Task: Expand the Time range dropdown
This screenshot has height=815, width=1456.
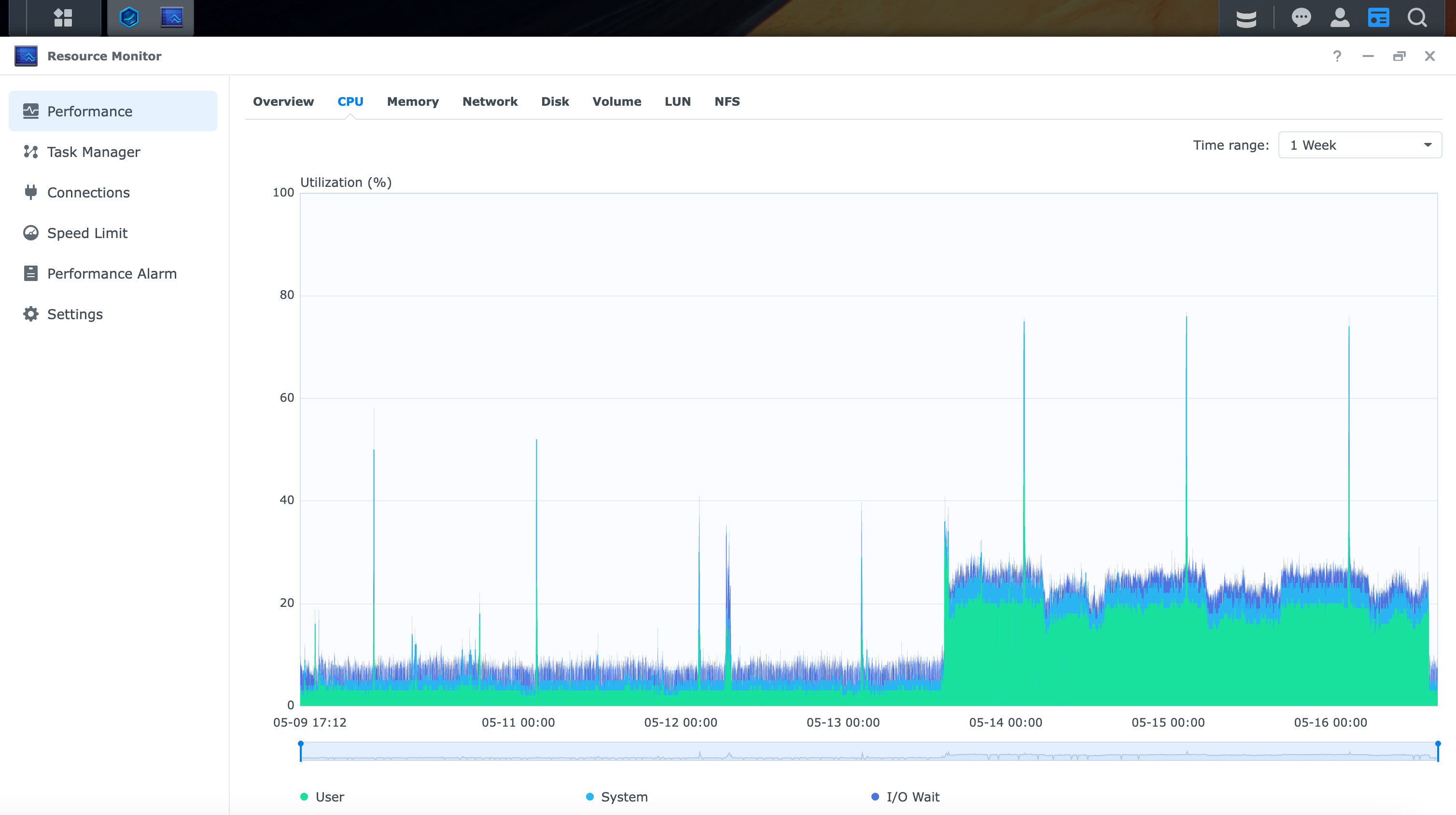Action: click(1359, 145)
